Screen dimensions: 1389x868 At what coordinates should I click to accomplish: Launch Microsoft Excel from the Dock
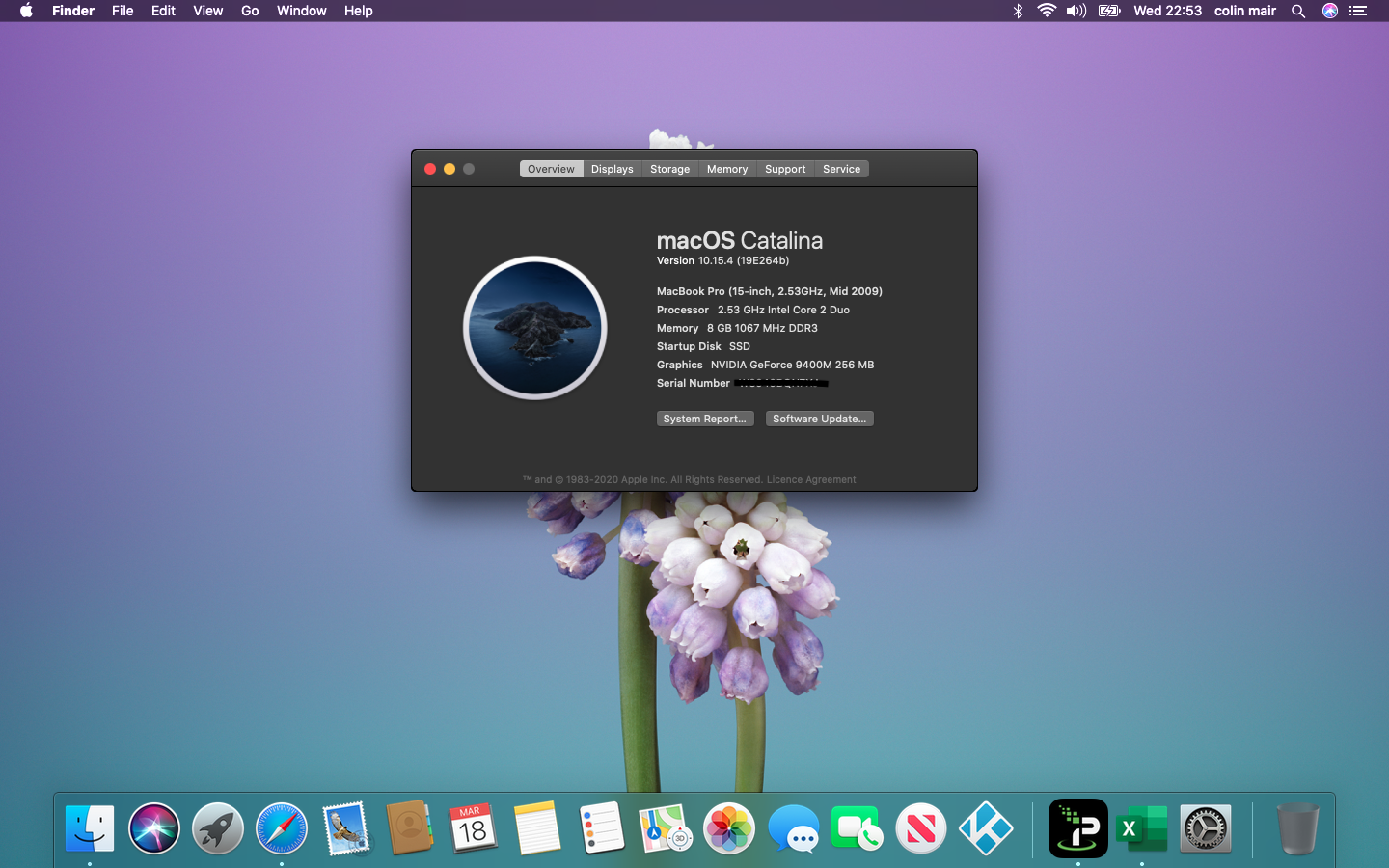pyautogui.click(x=1142, y=828)
